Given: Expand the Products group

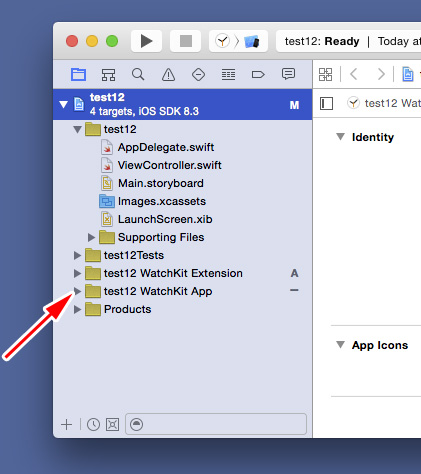Looking at the screenshot, I should (x=77, y=309).
